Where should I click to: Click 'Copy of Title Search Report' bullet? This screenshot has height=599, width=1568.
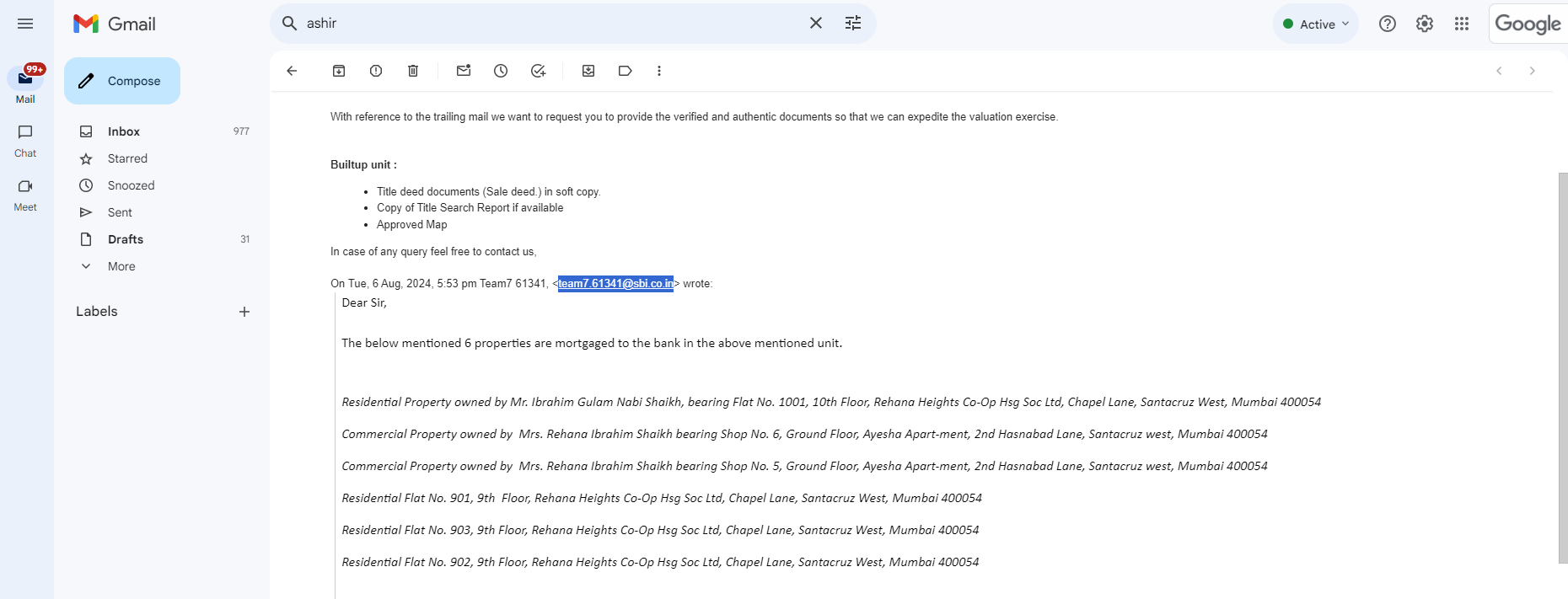tap(470, 208)
